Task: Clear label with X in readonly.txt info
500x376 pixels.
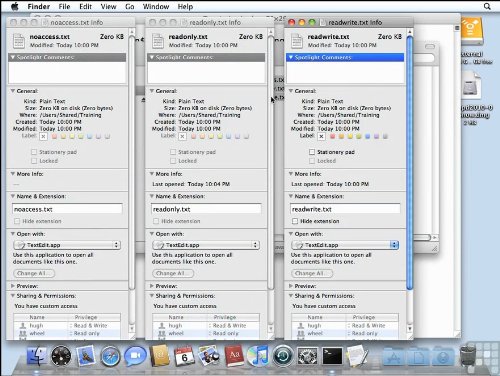Action: click(182, 136)
